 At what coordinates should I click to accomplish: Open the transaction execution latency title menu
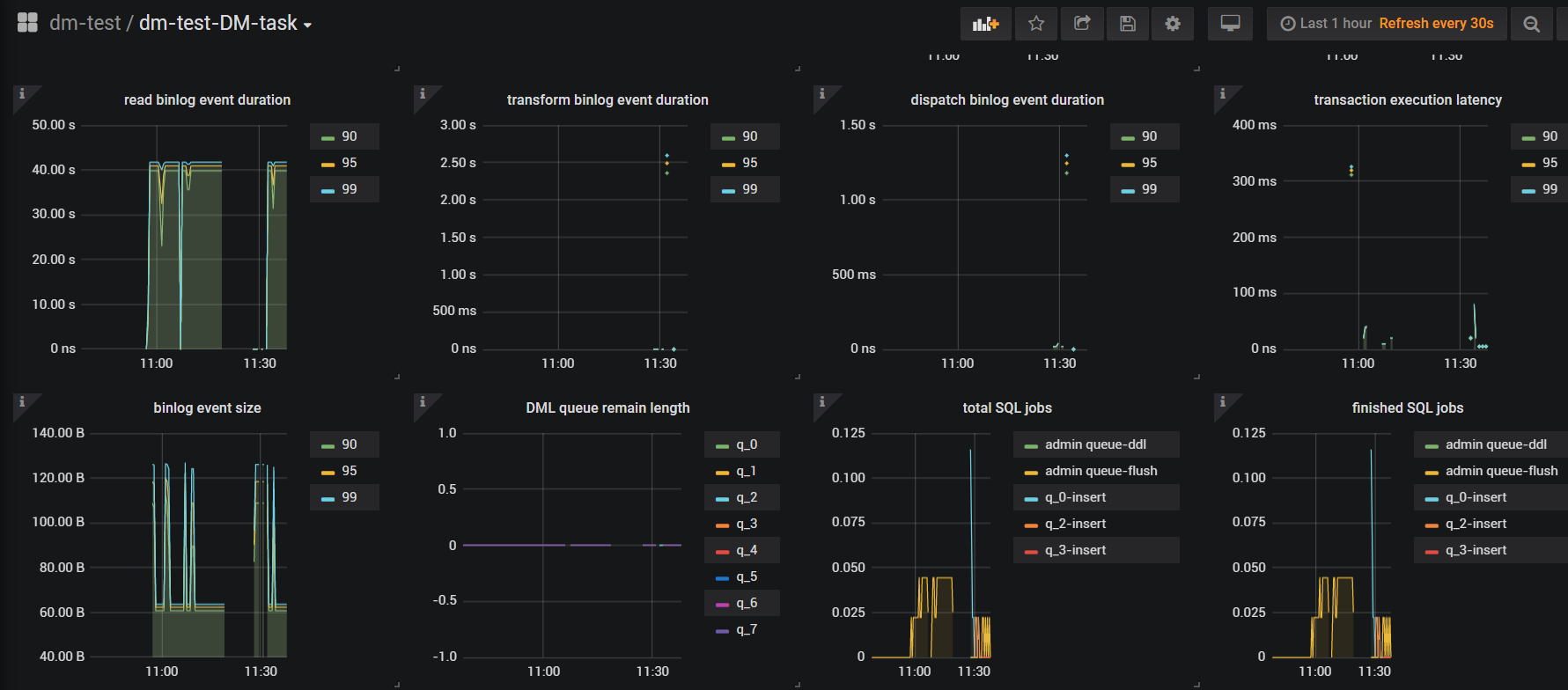click(1408, 99)
